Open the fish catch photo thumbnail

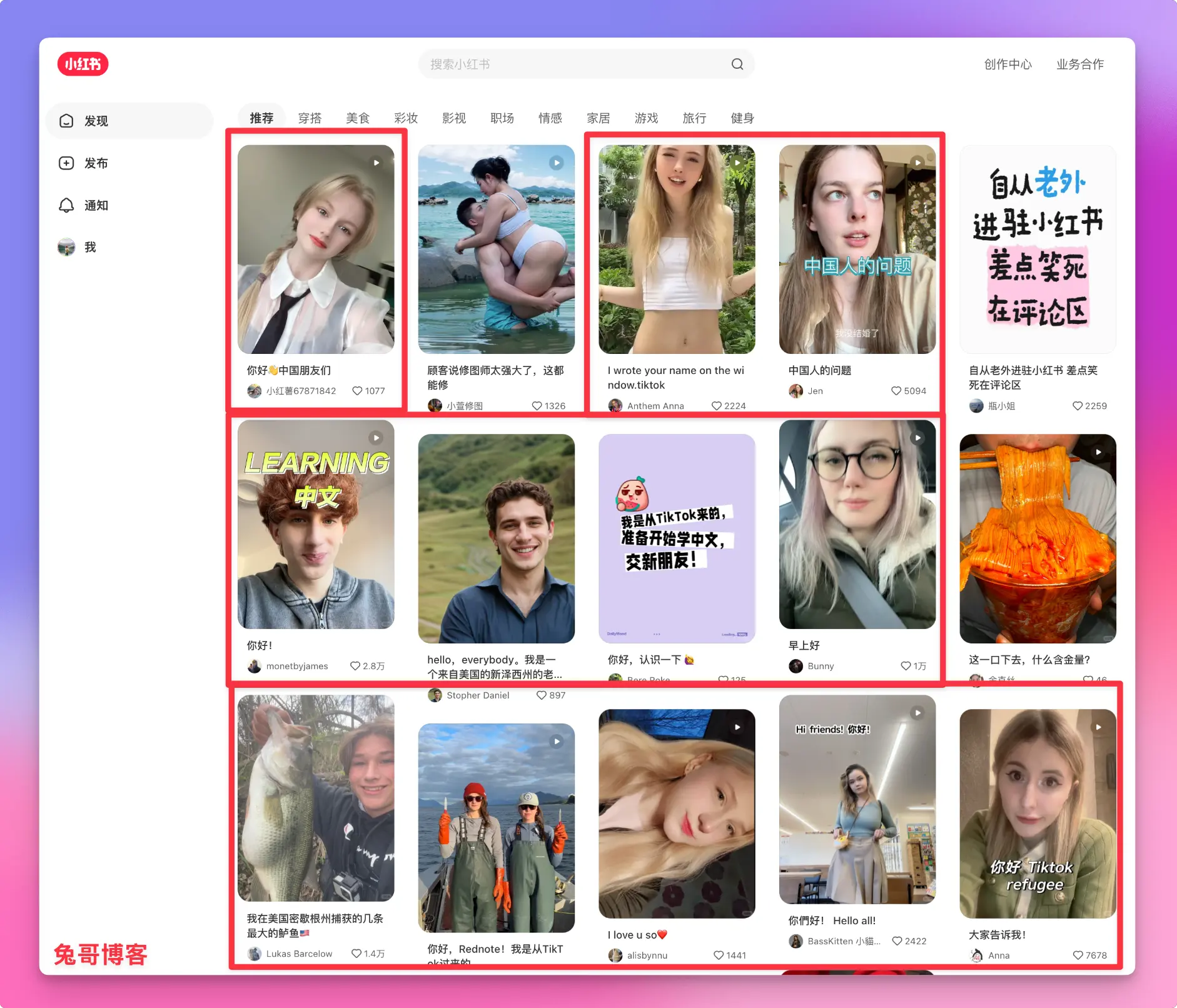pos(316,799)
